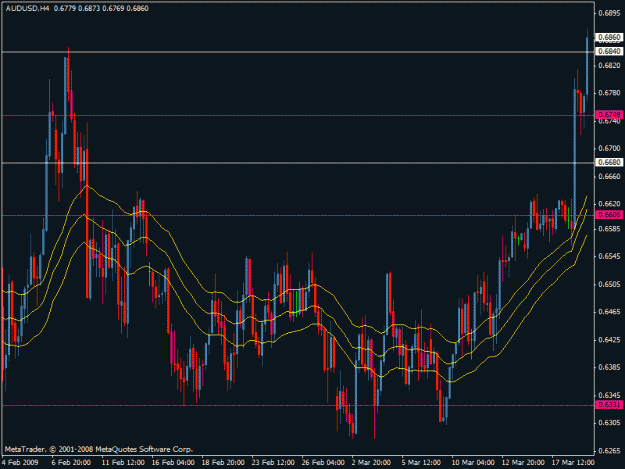Click the 0.6305 price scale value

tap(610, 423)
